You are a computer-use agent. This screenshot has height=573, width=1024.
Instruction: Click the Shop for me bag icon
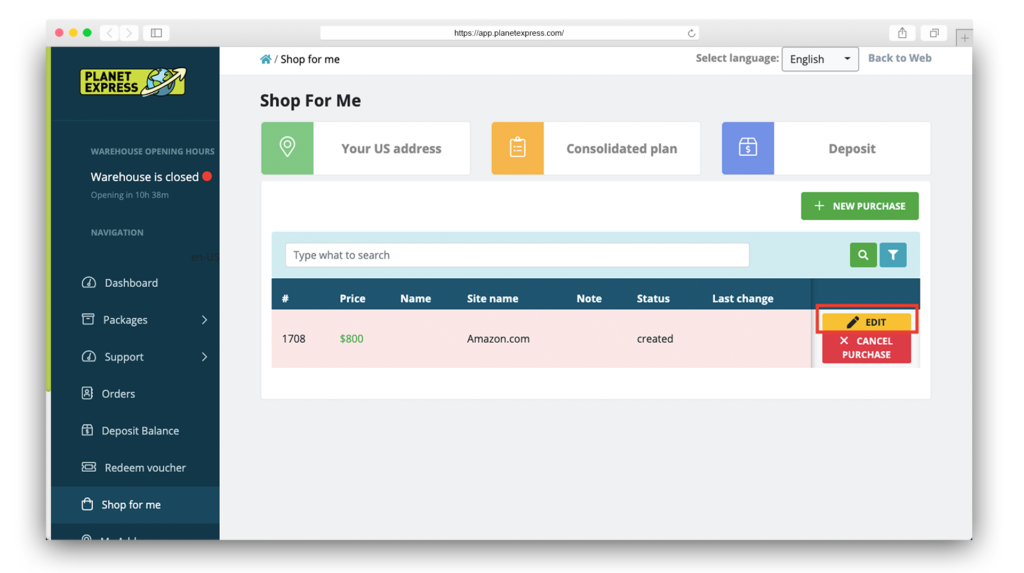pyautogui.click(x=87, y=504)
